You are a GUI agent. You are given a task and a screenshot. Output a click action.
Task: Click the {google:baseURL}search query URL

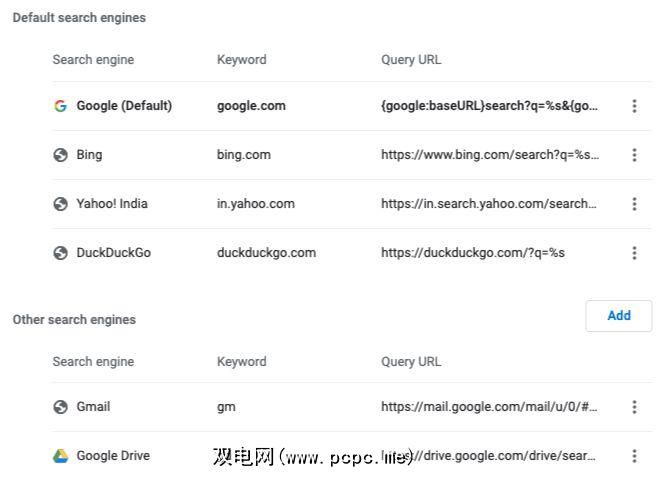click(x=489, y=106)
